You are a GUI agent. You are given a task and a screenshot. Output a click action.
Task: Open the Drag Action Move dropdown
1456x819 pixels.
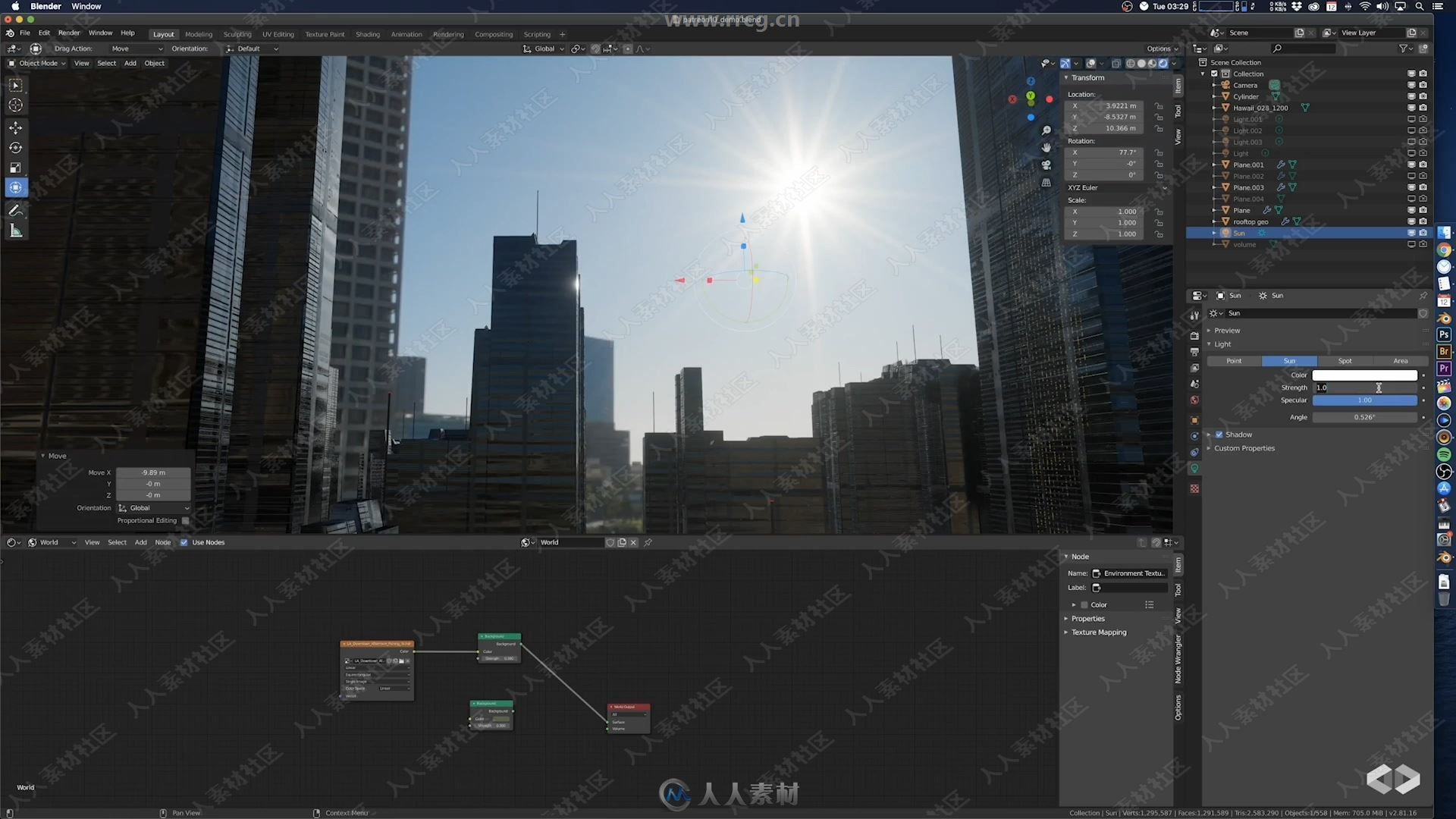click(x=136, y=49)
